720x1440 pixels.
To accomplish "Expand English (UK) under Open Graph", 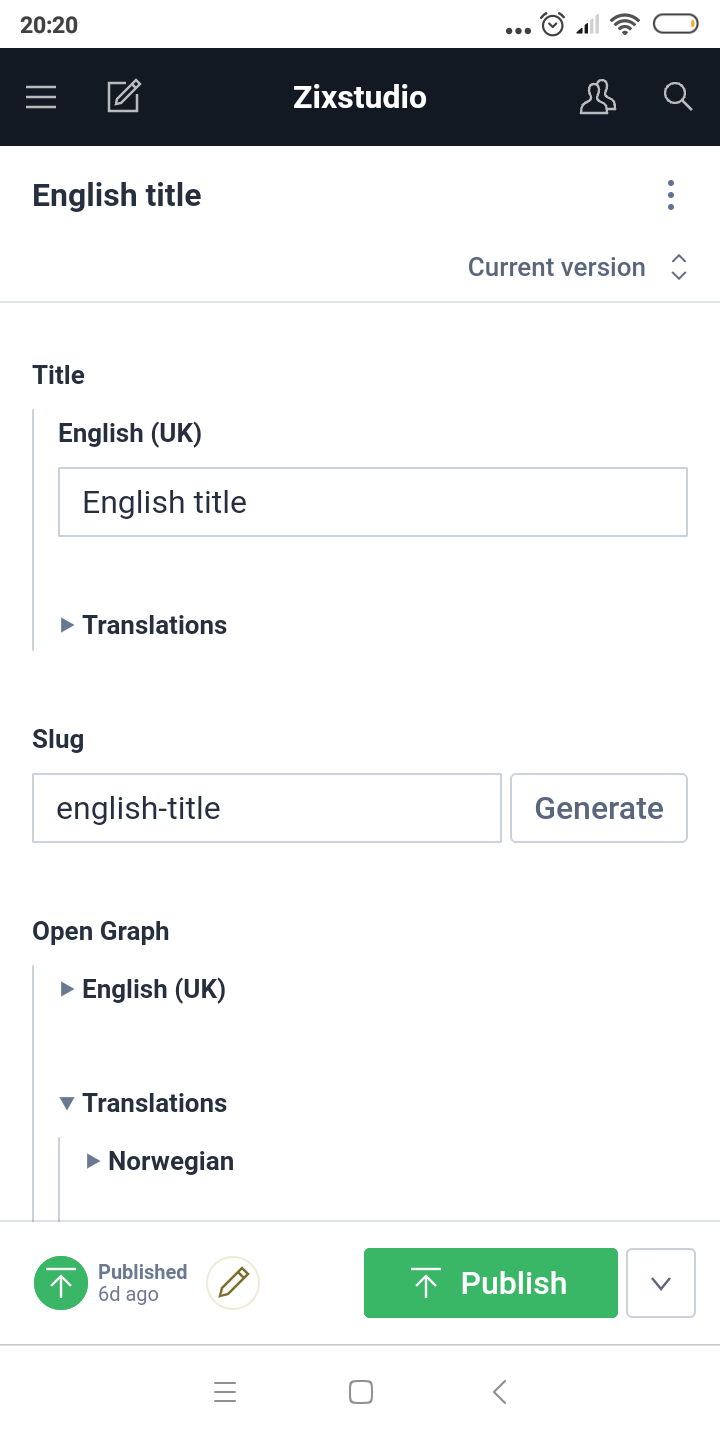I will click(x=144, y=989).
